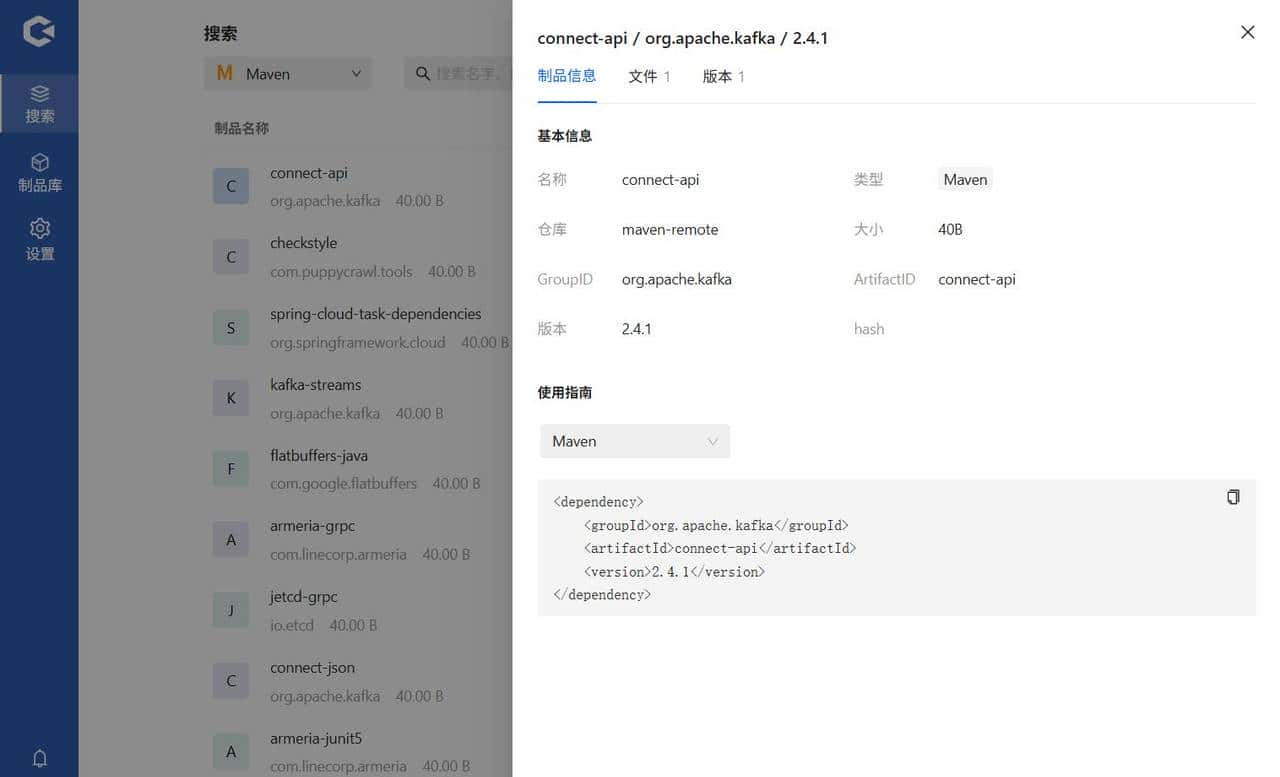Open the connect-api artifact
The image size is (1280, 777).
[309, 173]
